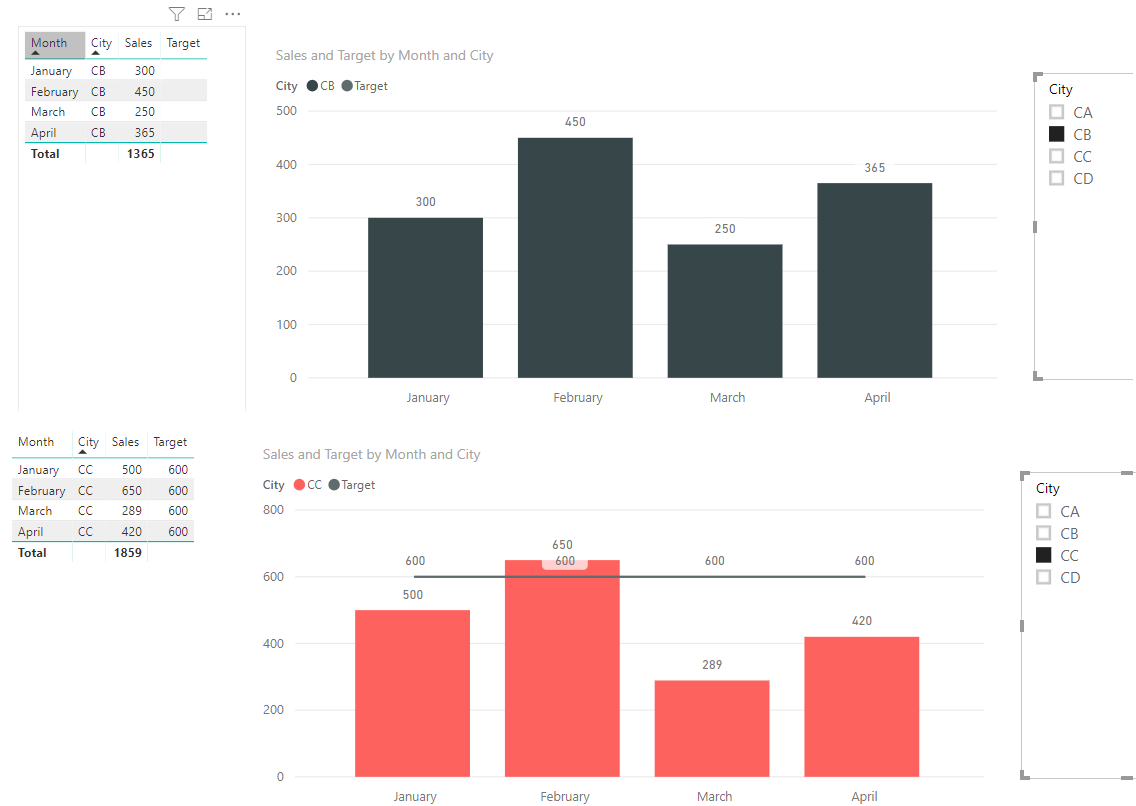Click the bottom table Total value 1859

[x=127, y=553]
